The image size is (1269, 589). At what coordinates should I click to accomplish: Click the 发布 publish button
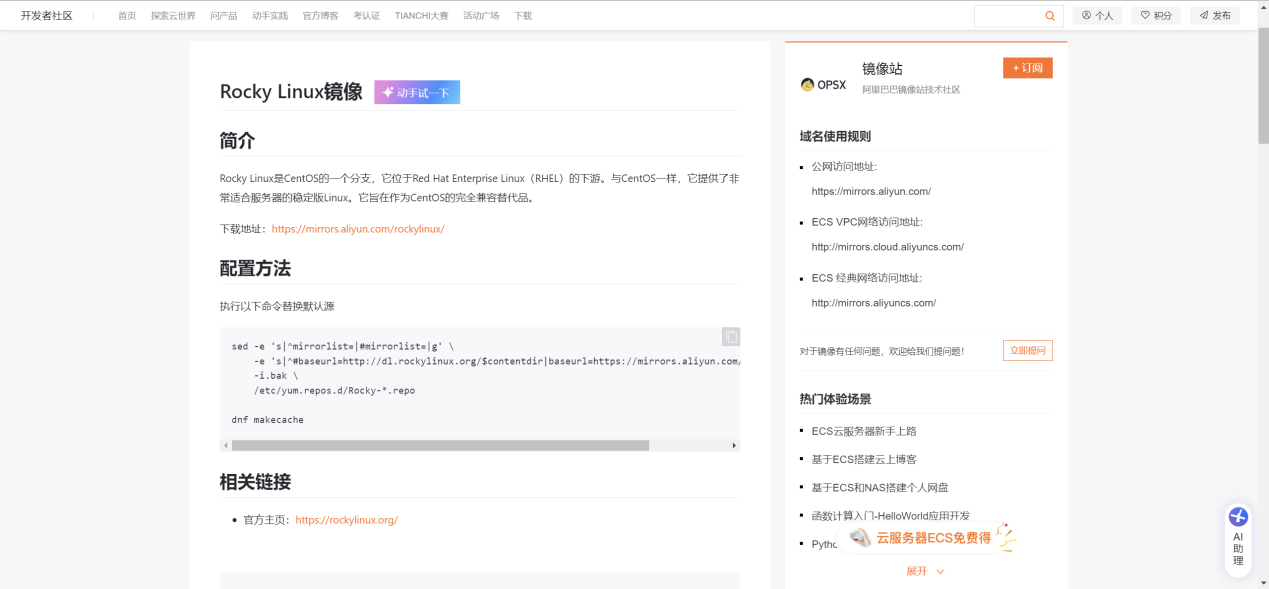point(1215,16)
